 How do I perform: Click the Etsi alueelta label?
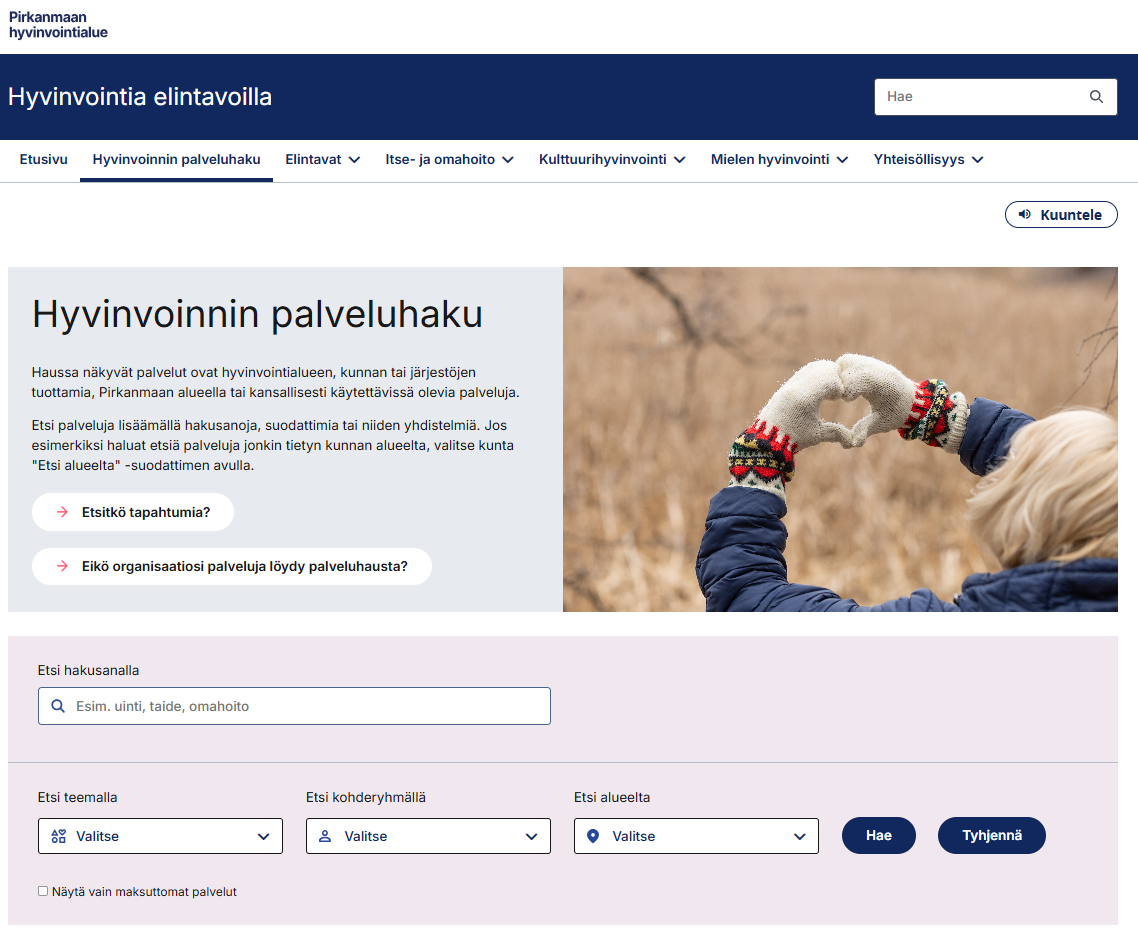pyautogui.click(x=612, y=797)
